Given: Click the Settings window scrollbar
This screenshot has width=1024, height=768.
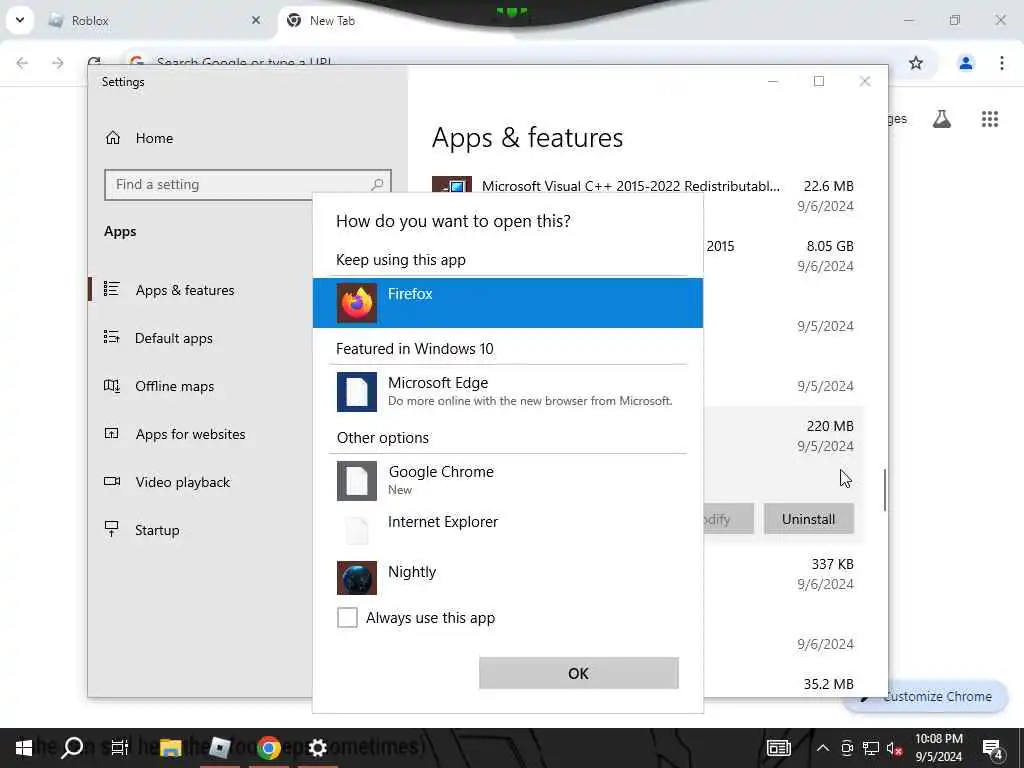Looking at the screenshot, I should [885, 490].
